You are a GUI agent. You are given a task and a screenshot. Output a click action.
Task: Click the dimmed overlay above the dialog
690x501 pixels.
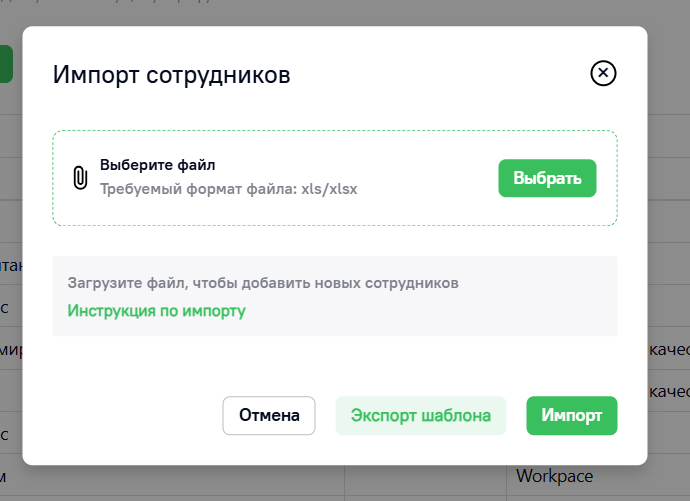tap(334, 12)
